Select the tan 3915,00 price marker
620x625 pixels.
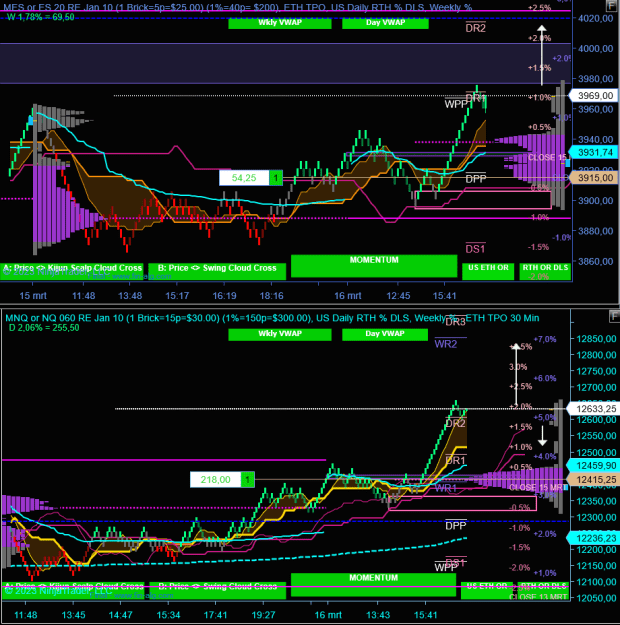coord(593,178)
